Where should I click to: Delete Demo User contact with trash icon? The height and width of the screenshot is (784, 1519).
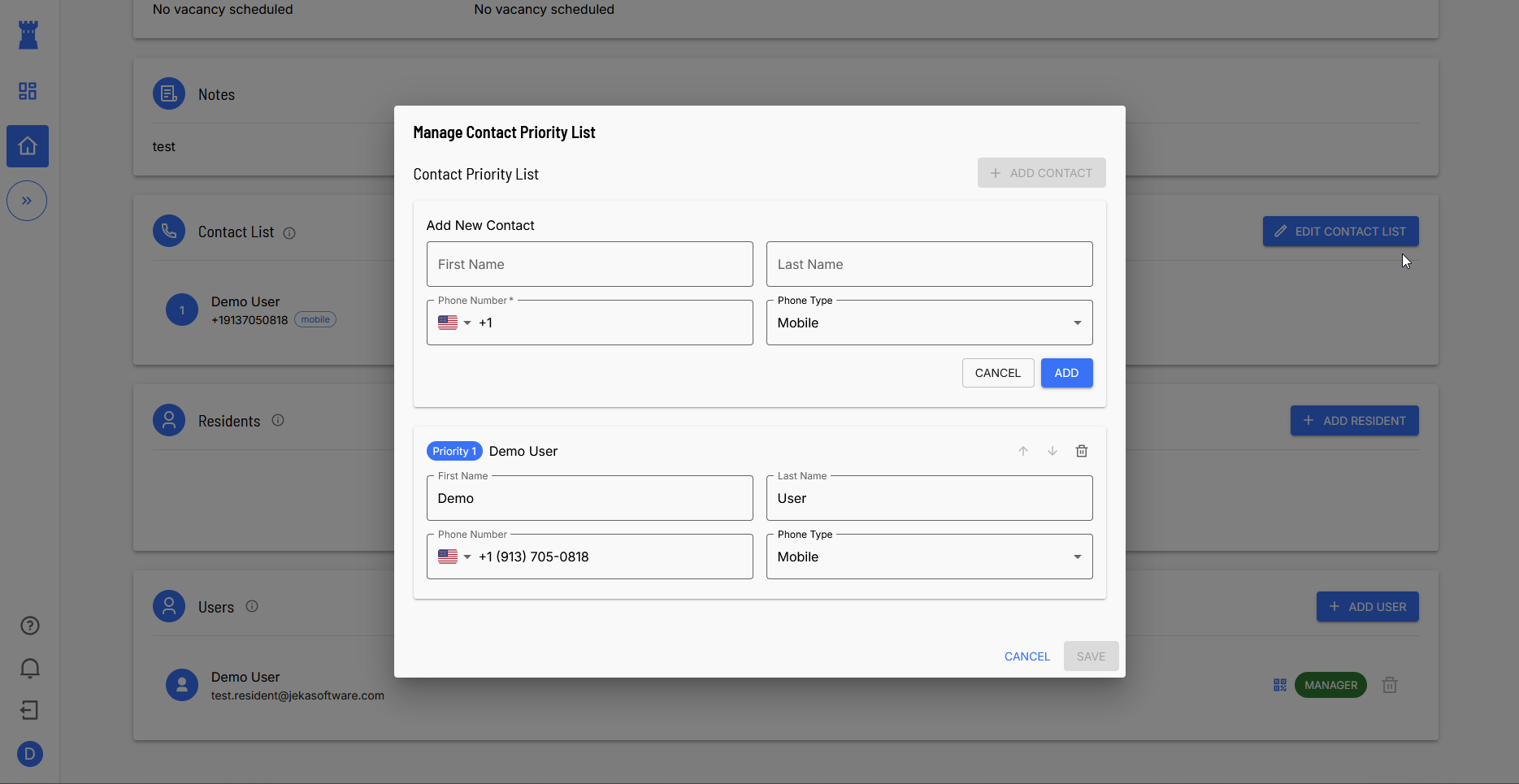[x=1082, y=451]
